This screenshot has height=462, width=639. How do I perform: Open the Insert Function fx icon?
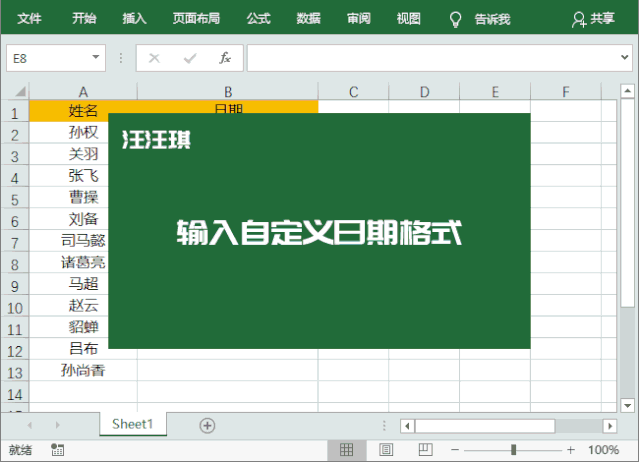click(x=225, y=58)
